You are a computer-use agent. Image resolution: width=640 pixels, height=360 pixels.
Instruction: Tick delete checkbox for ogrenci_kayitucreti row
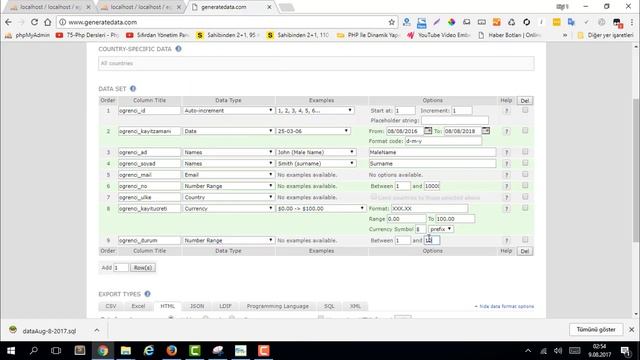tap(525, 208)
